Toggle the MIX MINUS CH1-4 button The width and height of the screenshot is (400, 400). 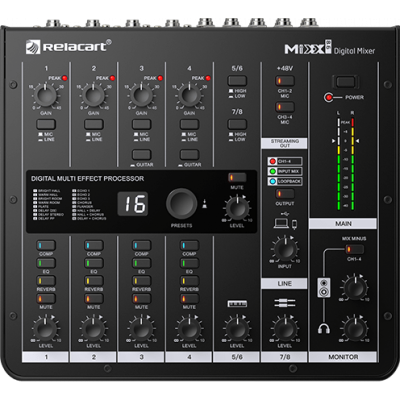354,249
